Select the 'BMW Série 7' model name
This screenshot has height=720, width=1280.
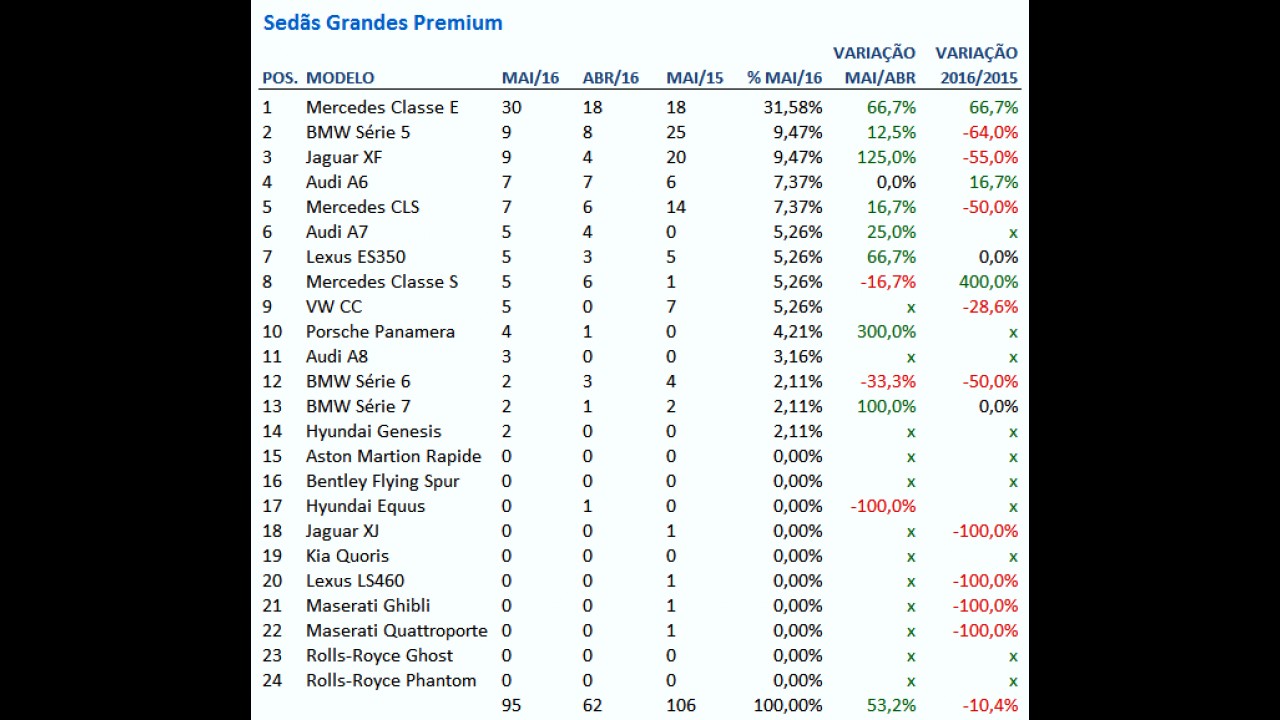pos(358,407)
